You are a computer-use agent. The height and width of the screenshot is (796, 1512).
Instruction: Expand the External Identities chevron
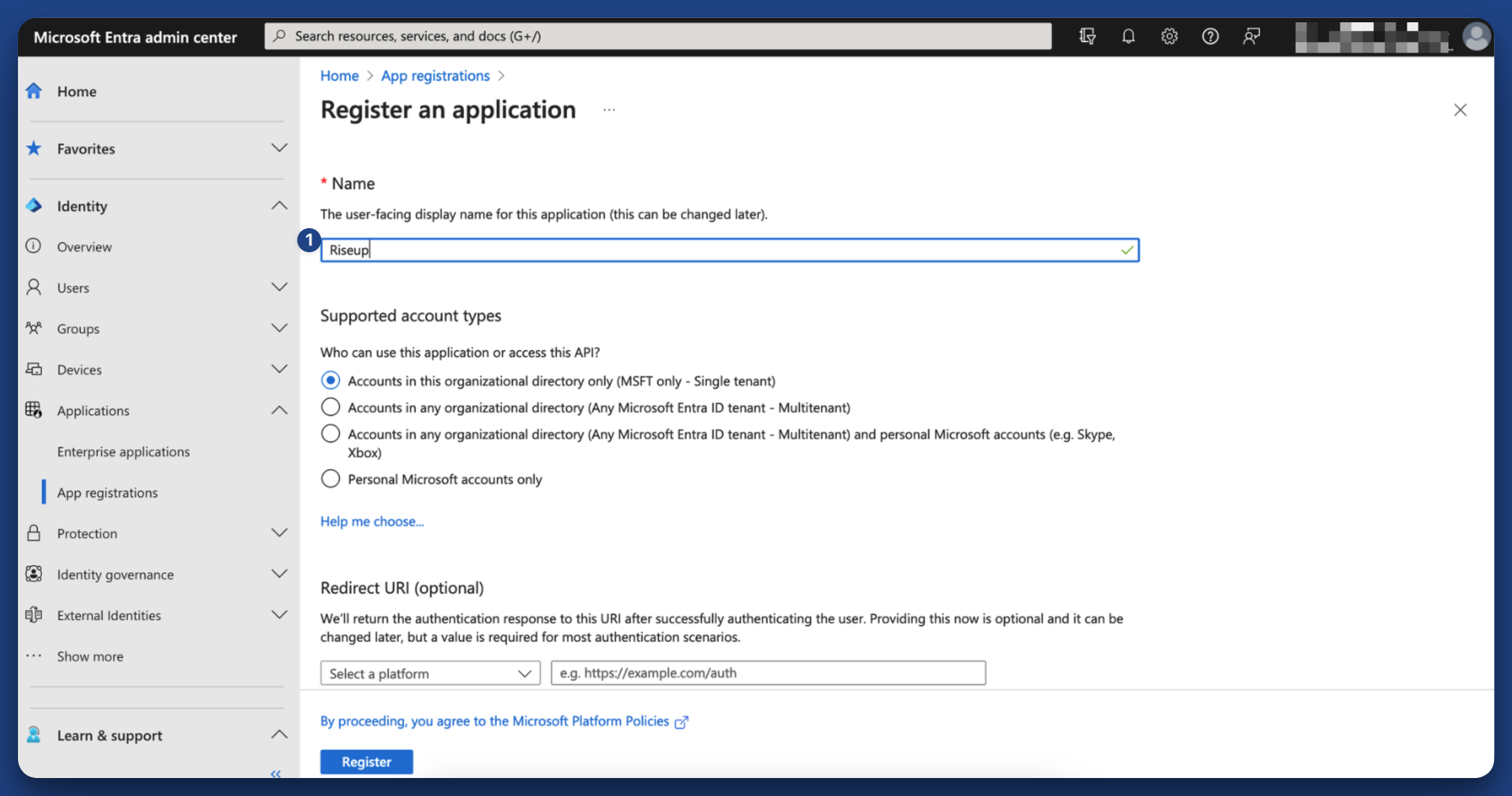[x=279, y=614]
